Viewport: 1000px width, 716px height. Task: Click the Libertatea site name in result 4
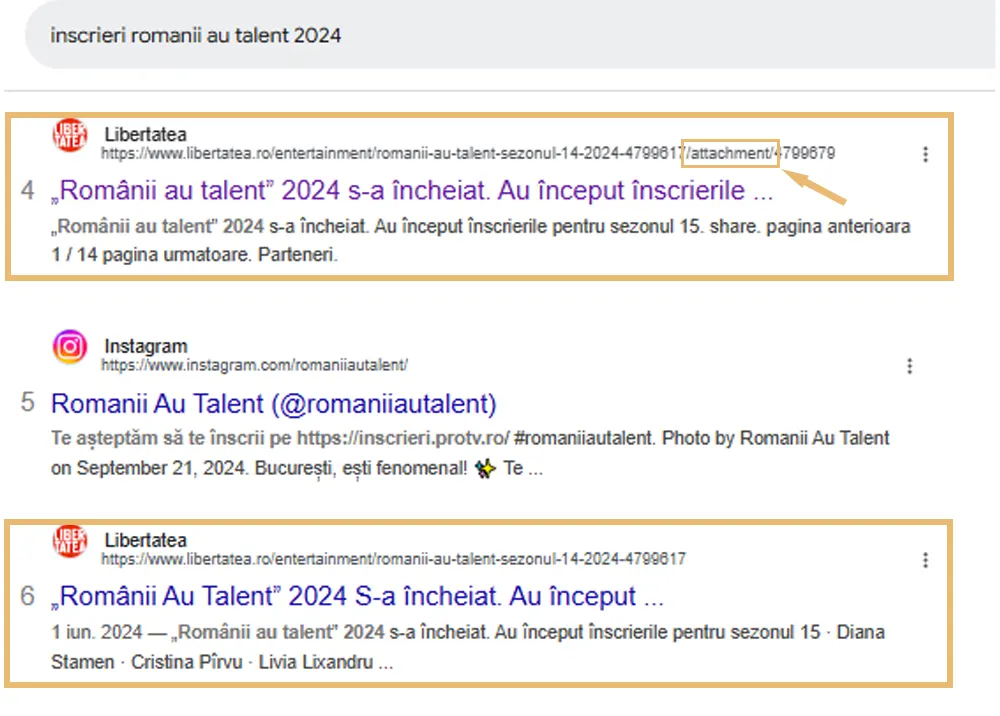click(145, 134)
